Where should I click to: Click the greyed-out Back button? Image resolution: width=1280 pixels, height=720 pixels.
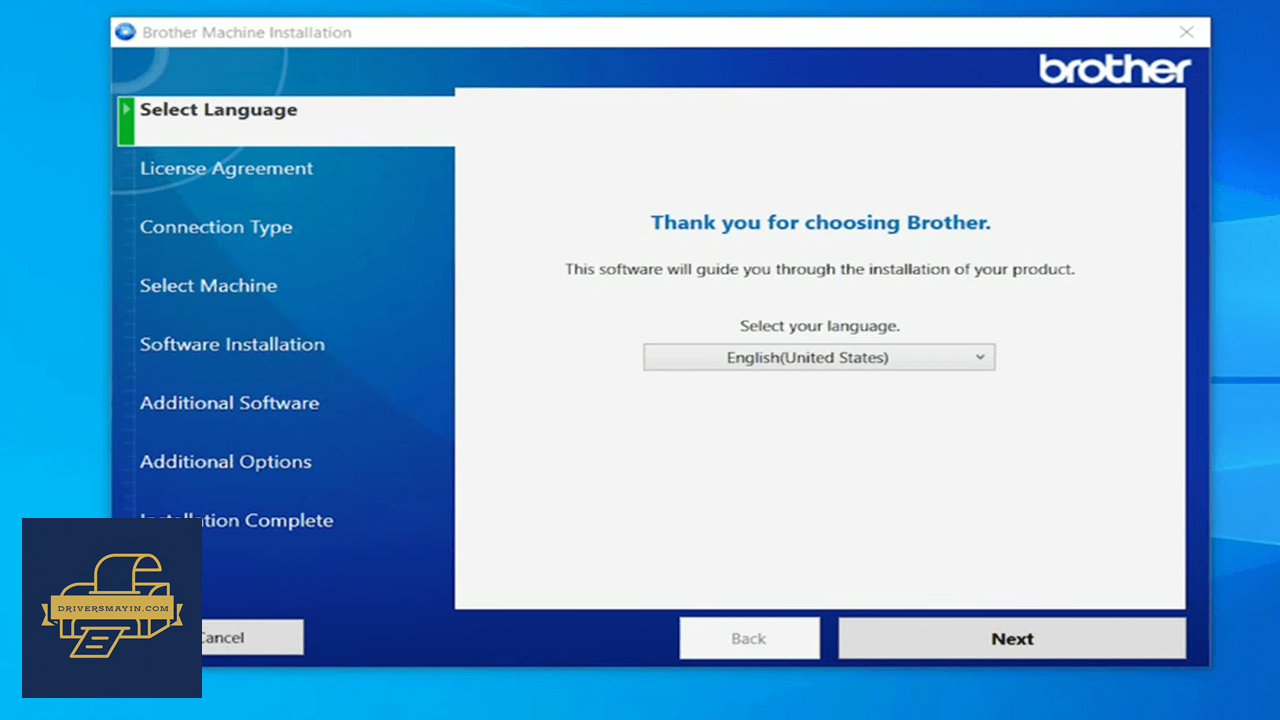point(749,638)
